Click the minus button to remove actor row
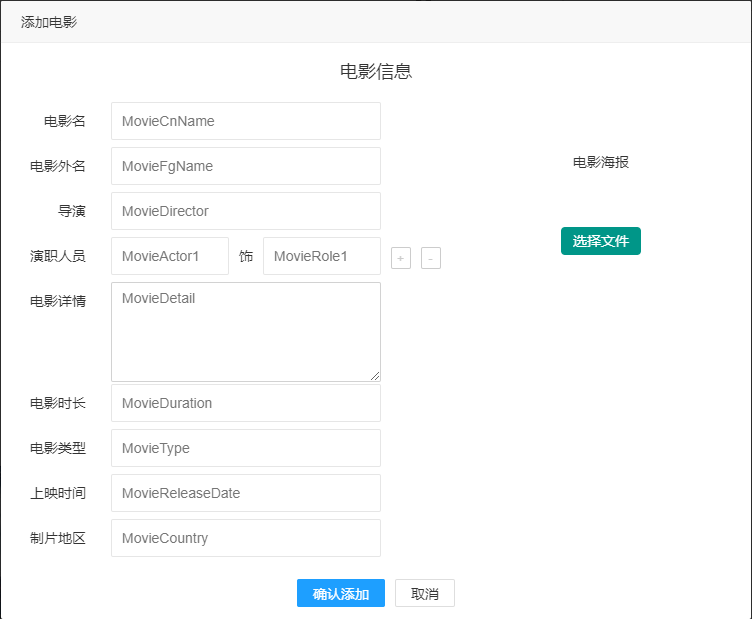The height and width of the screenshot is (619, 752). tap(431, 259)
